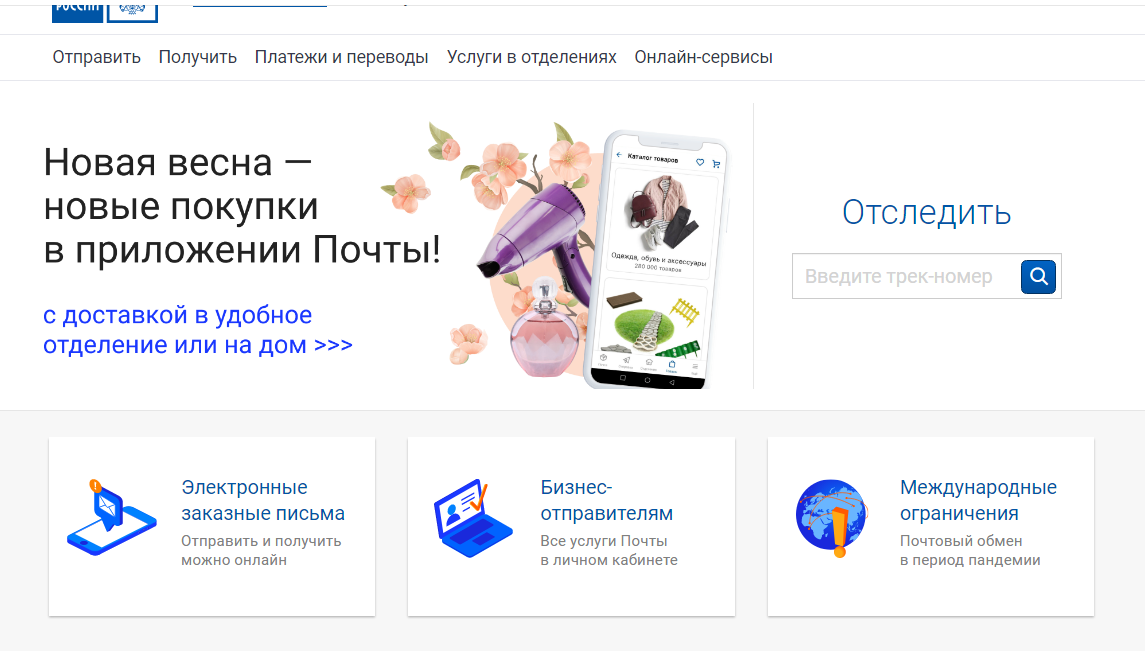Screen dimensions: 1145x651
Task: Open Электронные заказные письма link
Action: (263, 500)
